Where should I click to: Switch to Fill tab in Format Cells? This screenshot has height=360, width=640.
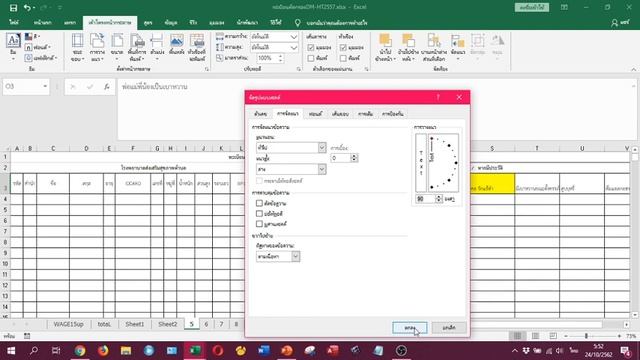365,114
